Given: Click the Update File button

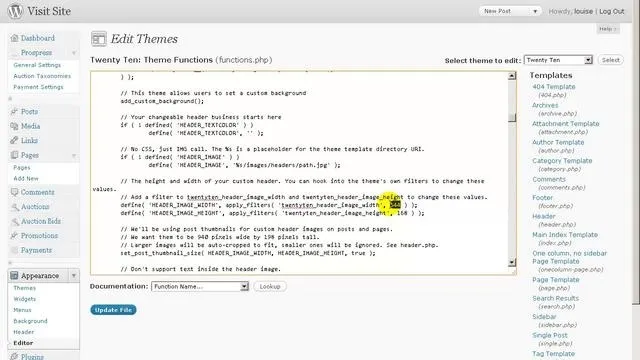Looking at the screenshot, I should pyautogui.click(x=113, y=310).
